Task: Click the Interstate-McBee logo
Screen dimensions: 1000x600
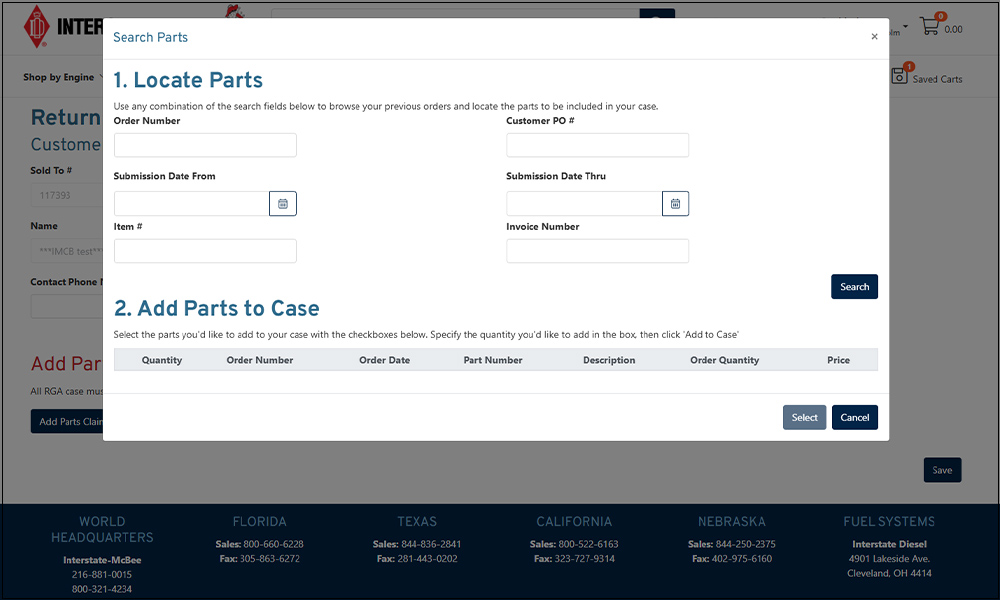Action: [x=62, y=27]
